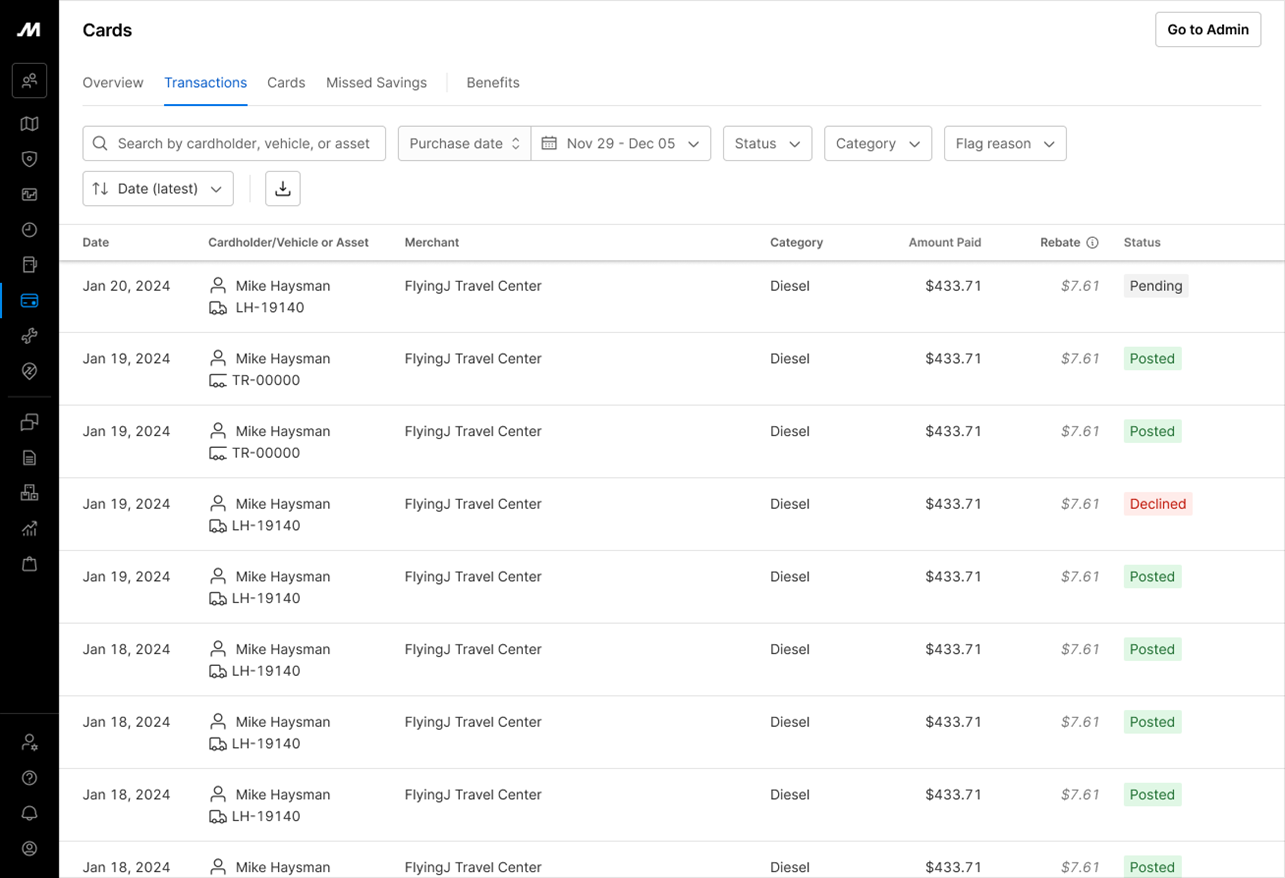Switch to the Missed Savings tab
This screenshot has width=1285, height=878.
coord(376,82)
